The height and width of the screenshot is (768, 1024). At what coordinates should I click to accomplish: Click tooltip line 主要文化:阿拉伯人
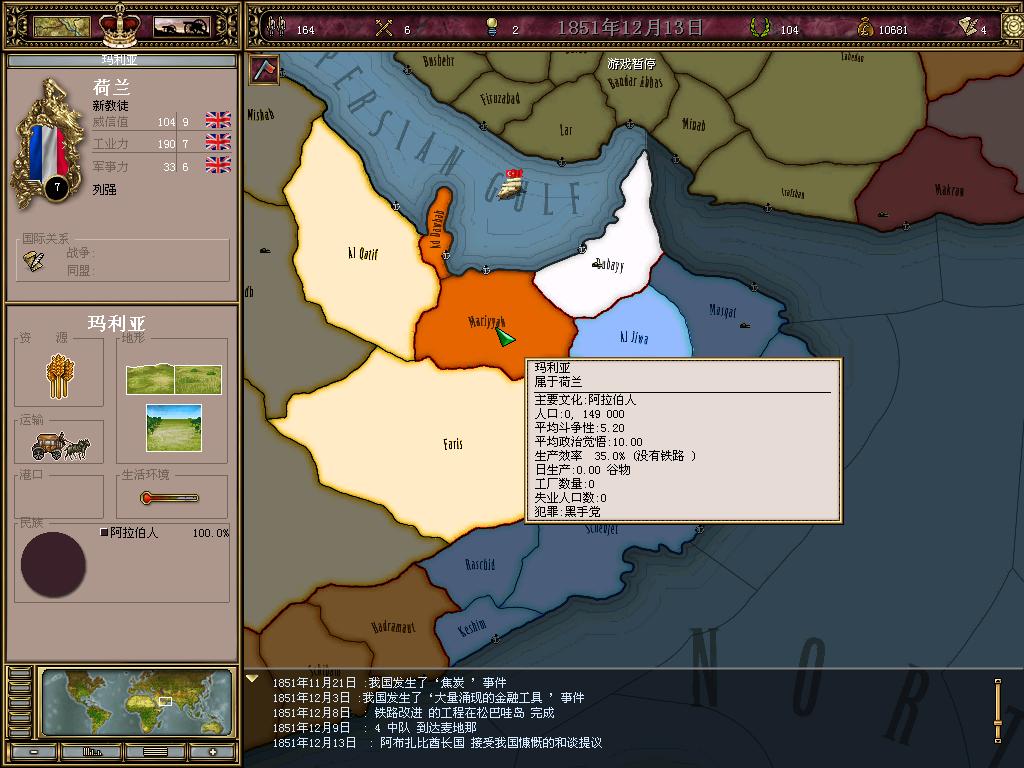click(x=585, y=400)
